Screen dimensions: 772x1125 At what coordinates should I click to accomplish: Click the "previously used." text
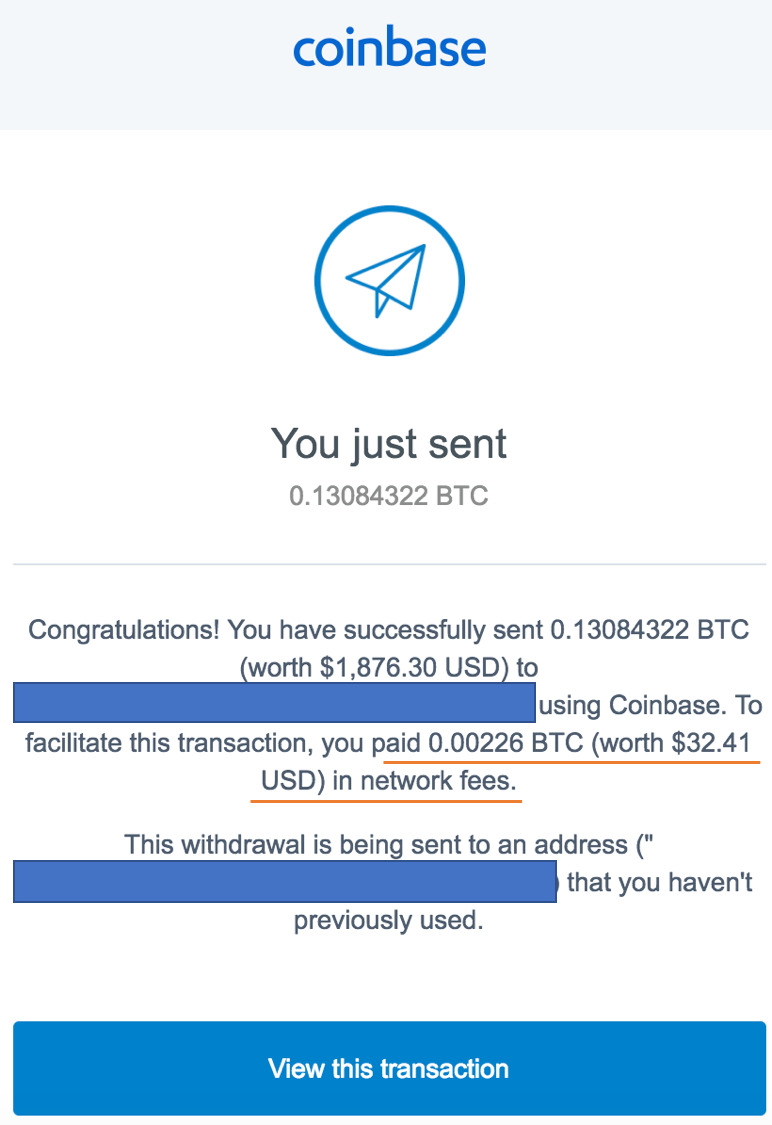[x=389, y=920]
